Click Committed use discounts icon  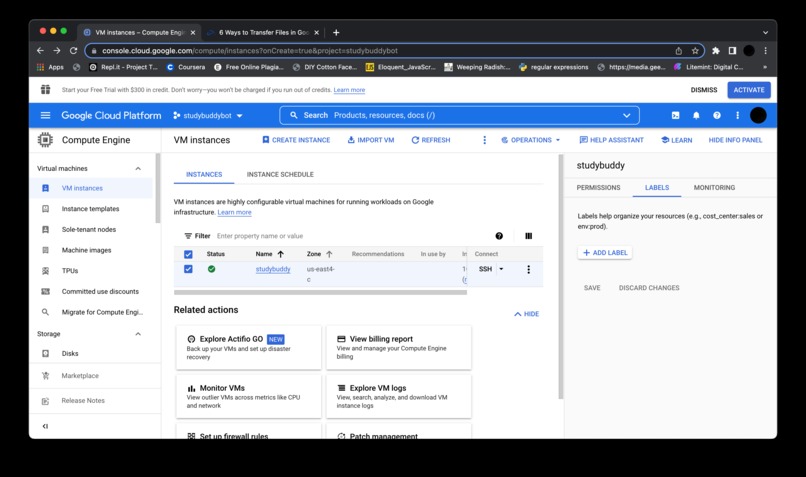click(45, 291)
